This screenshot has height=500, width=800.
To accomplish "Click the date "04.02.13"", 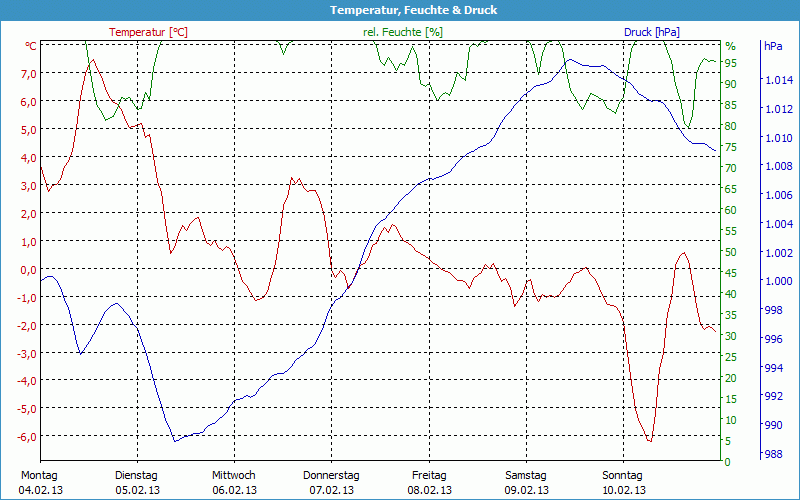I will pos(41,490).
